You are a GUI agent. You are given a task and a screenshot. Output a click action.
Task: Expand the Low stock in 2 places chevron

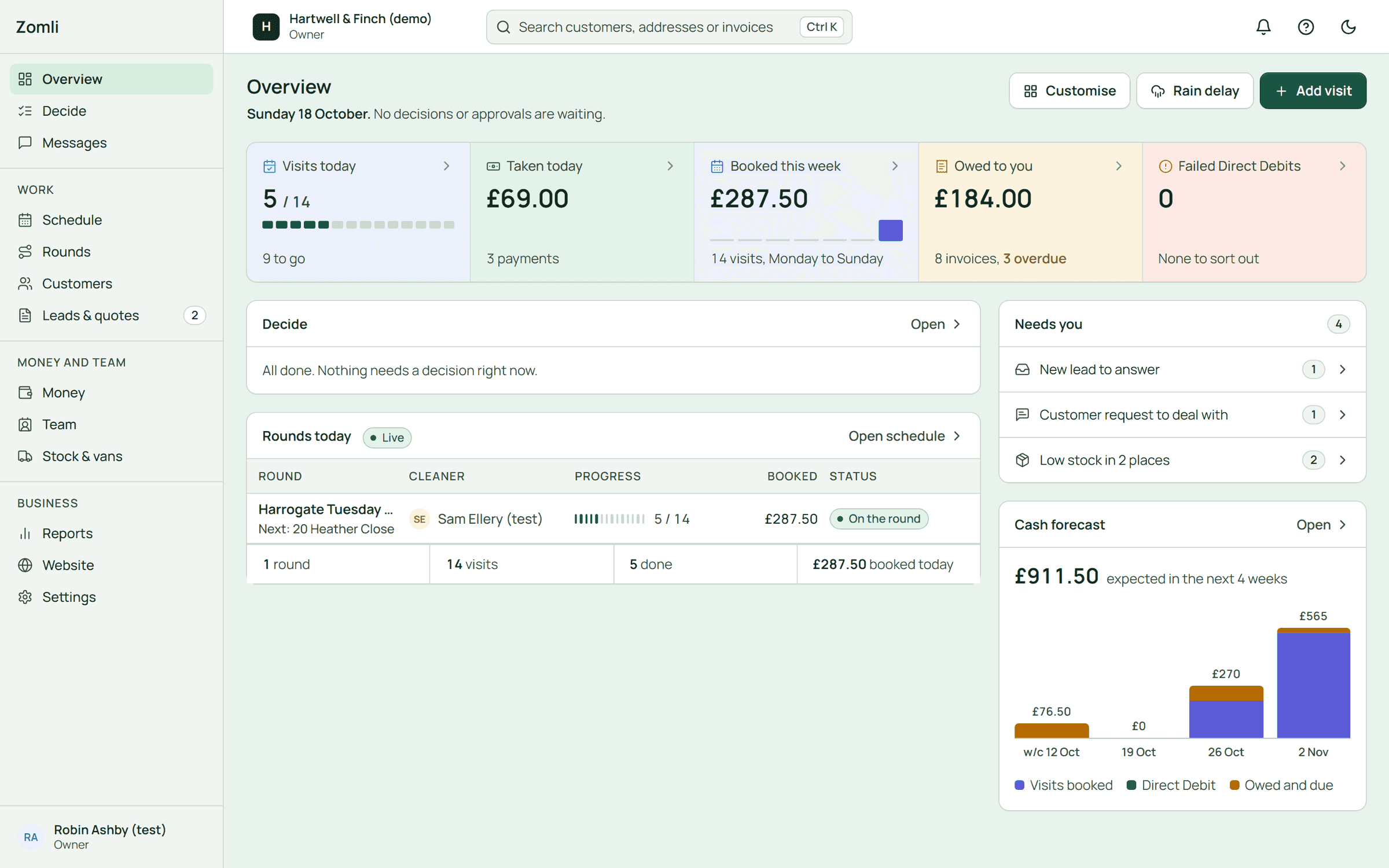point(1343,460)
